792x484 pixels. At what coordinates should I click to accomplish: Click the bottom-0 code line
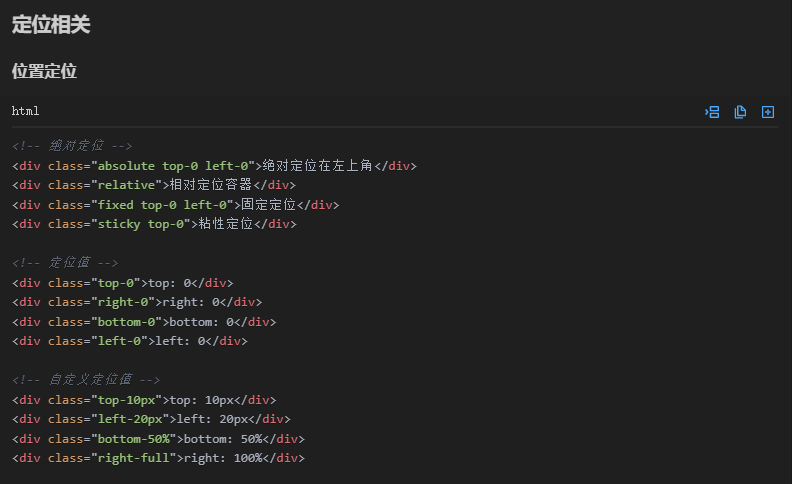tap(143, 322)
